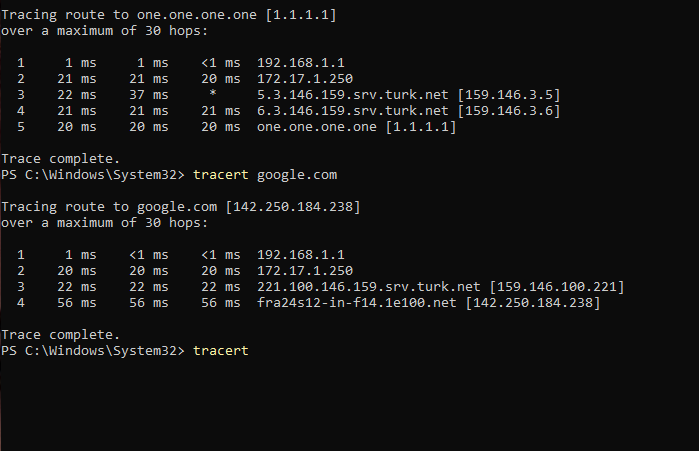The image size is (699, 451).
Task: Click the asterisk timeout in hop 3
Action: pyautogui.click(x=213, y=94)
